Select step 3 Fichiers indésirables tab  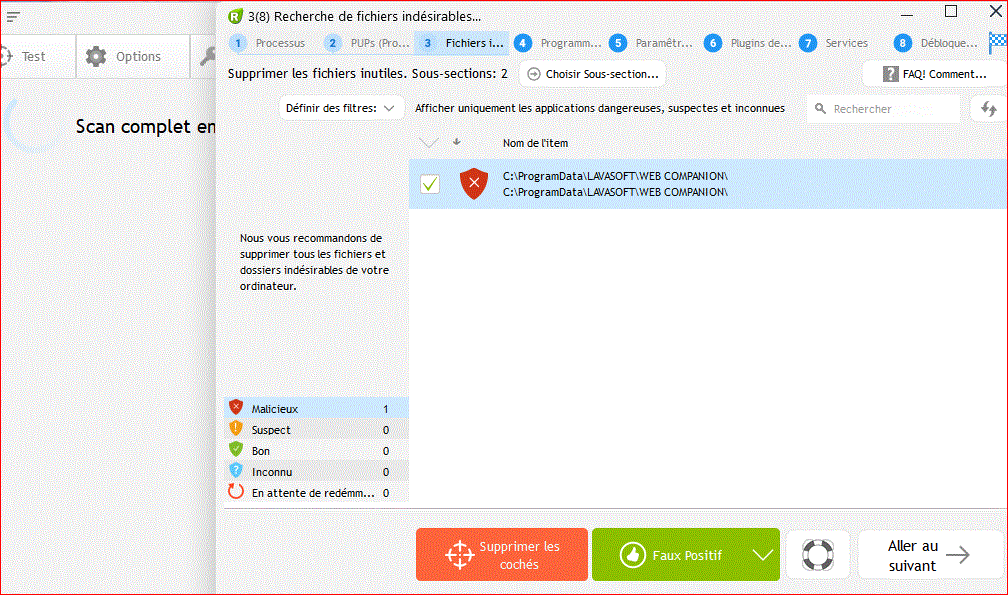point(462,43)
